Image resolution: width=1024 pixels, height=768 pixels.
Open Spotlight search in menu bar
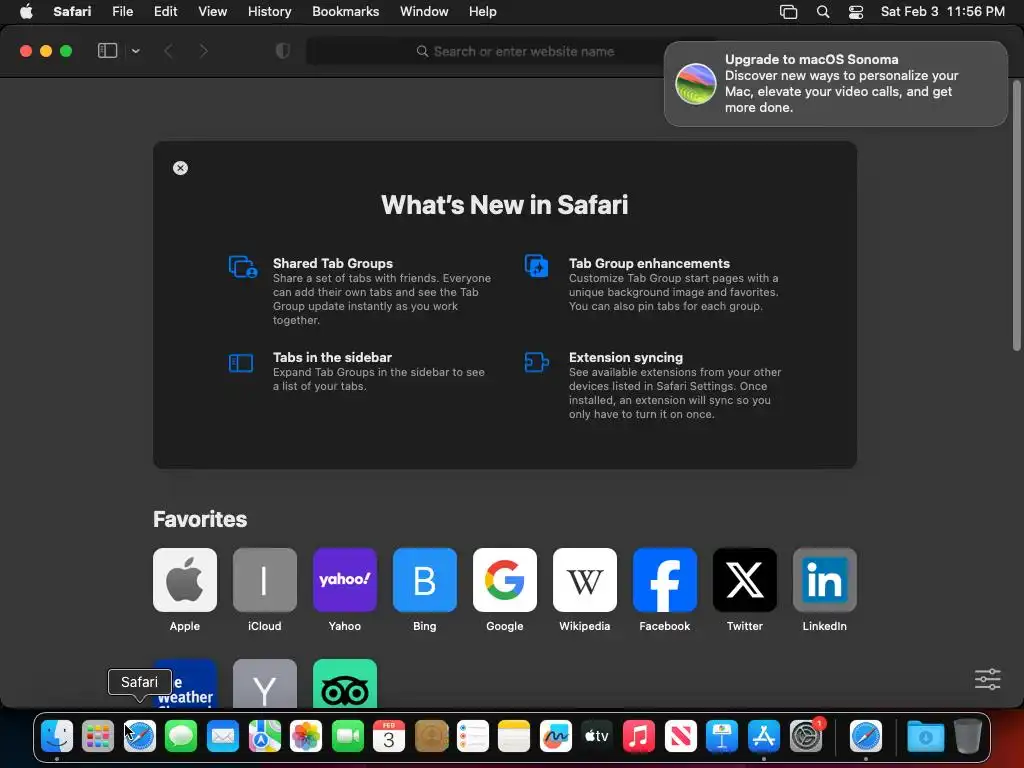click(x=823, y=11)
